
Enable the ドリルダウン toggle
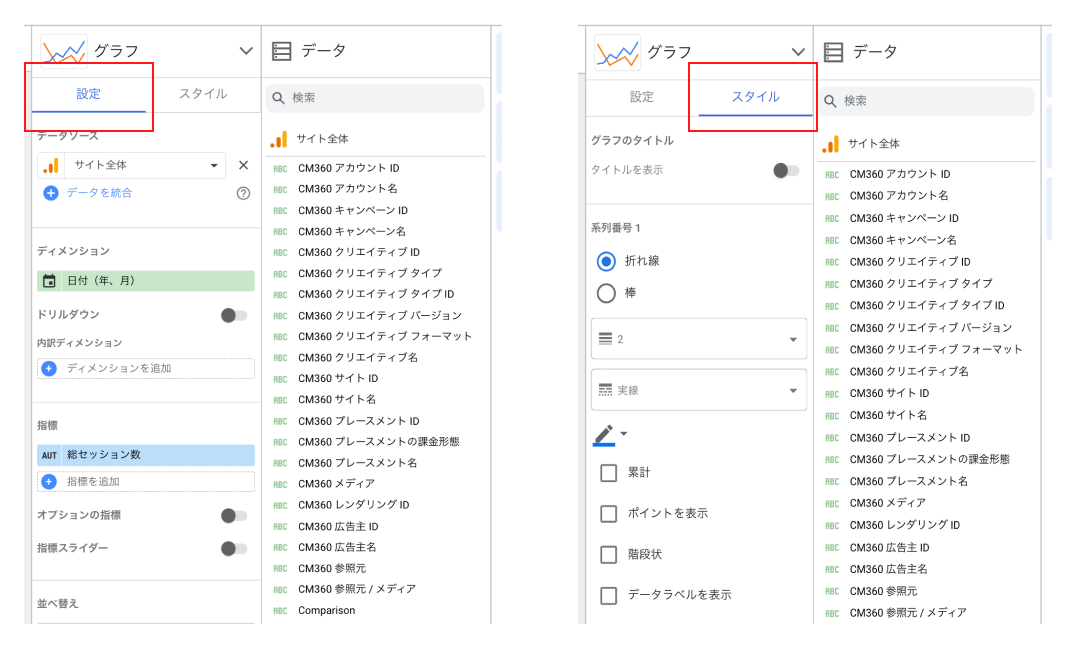(234, 313)
